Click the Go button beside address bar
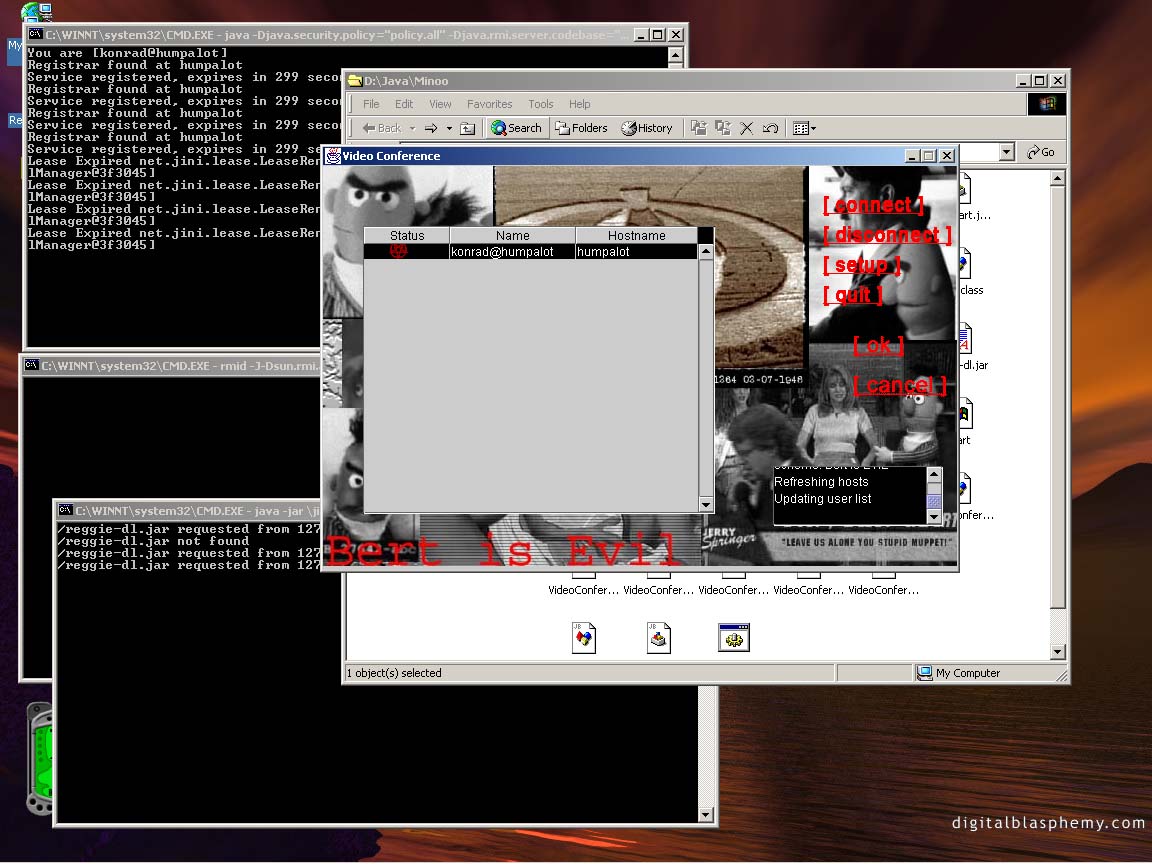This screenshot has width=1152, height=864. [x=1040, y=152]
